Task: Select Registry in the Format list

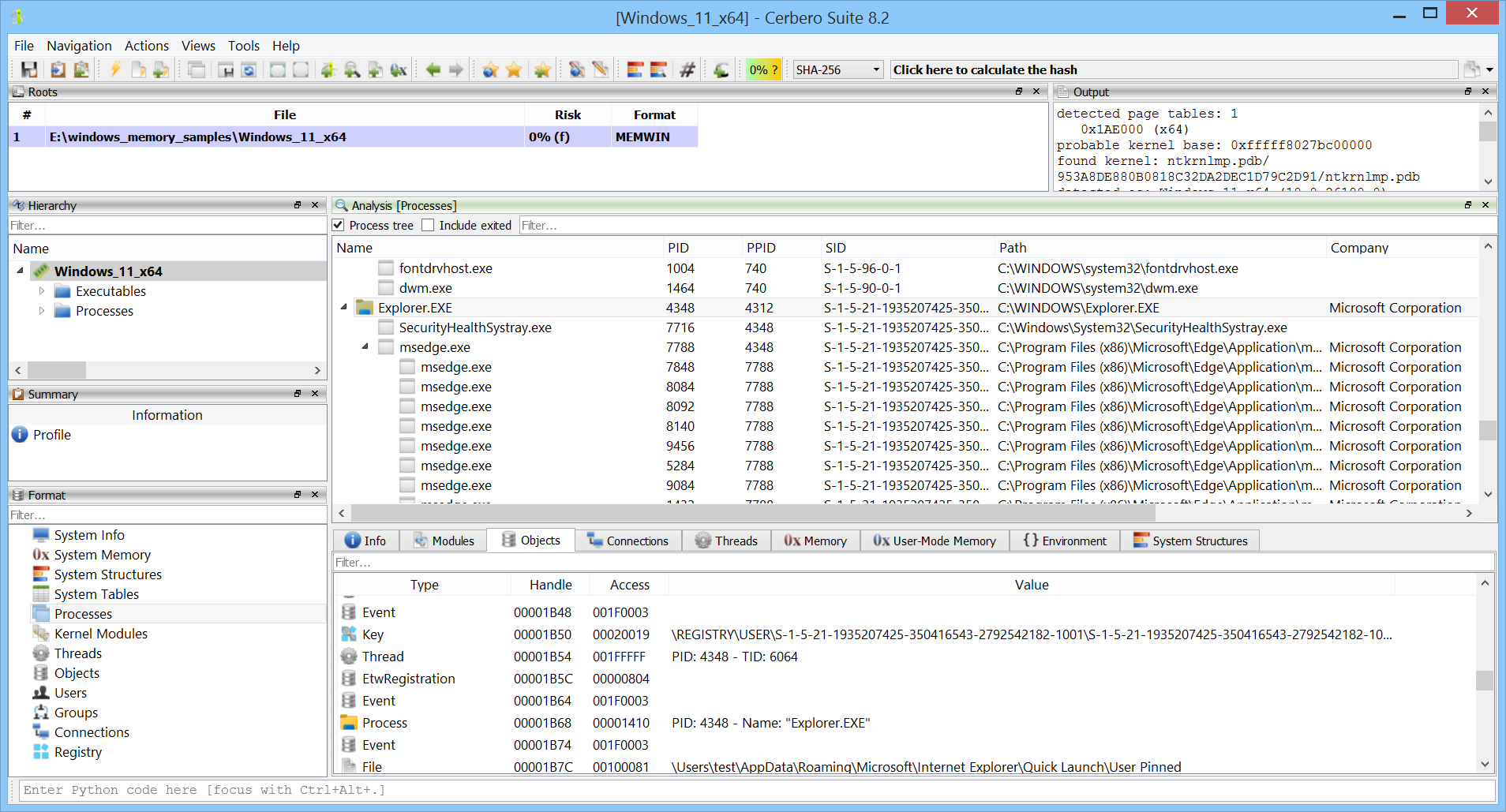Action: click(x=77, y=752)
